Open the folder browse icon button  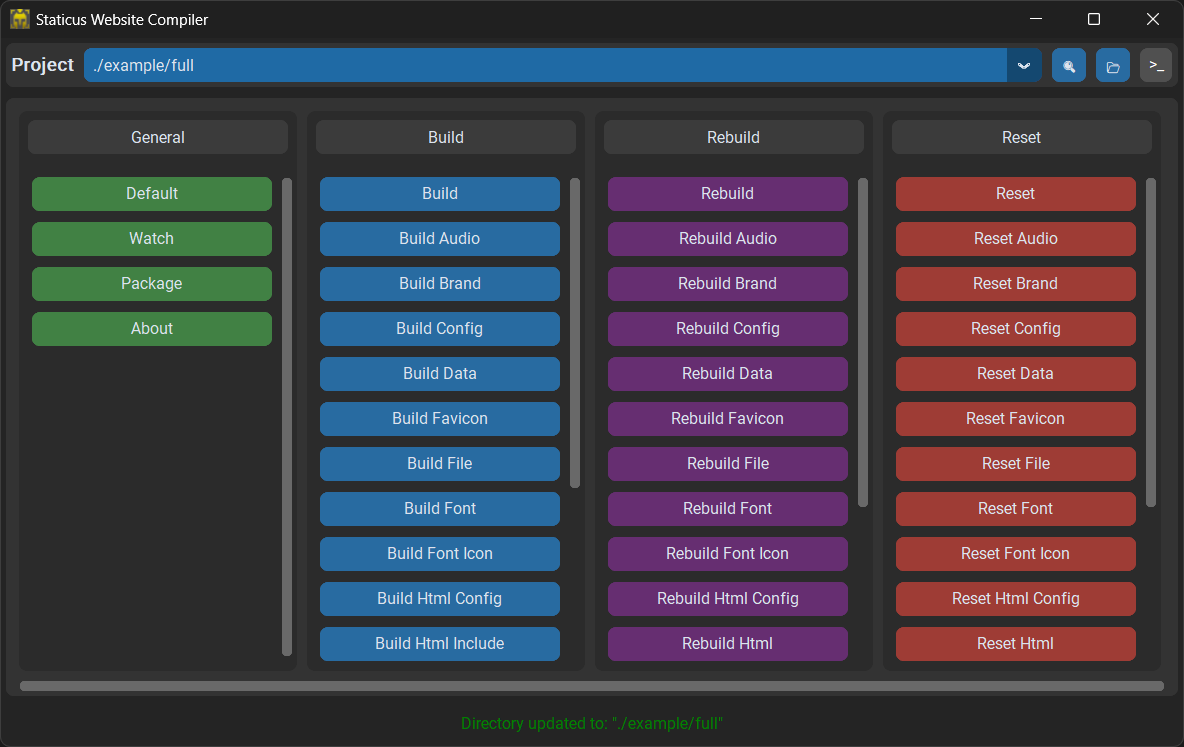(x=1112, y=66)
